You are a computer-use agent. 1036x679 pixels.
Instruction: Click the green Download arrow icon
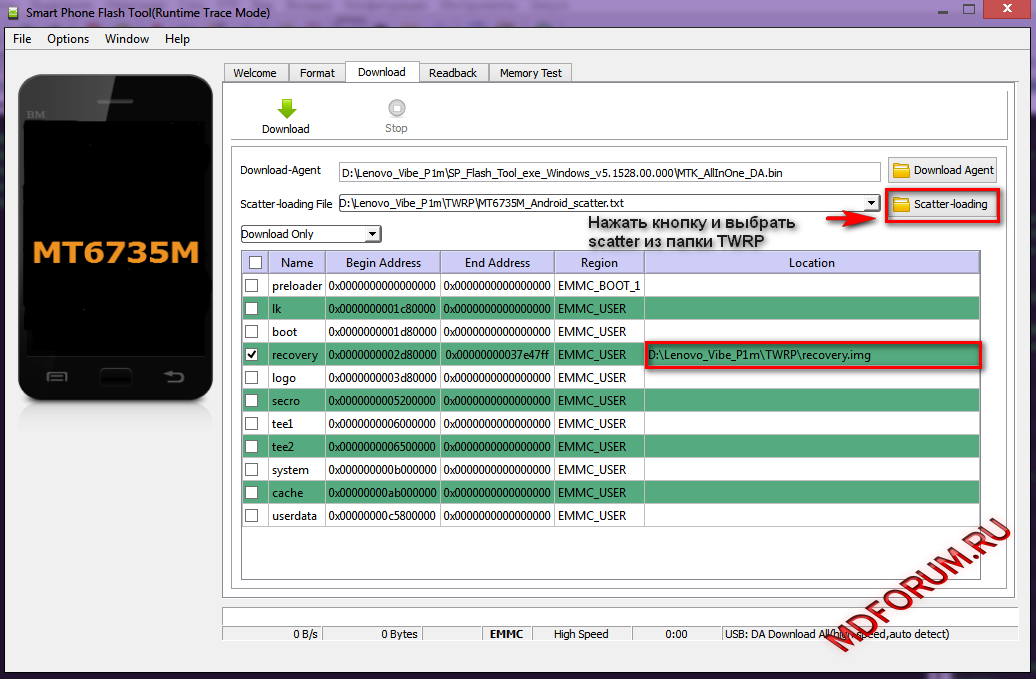(x=285, y=108)
